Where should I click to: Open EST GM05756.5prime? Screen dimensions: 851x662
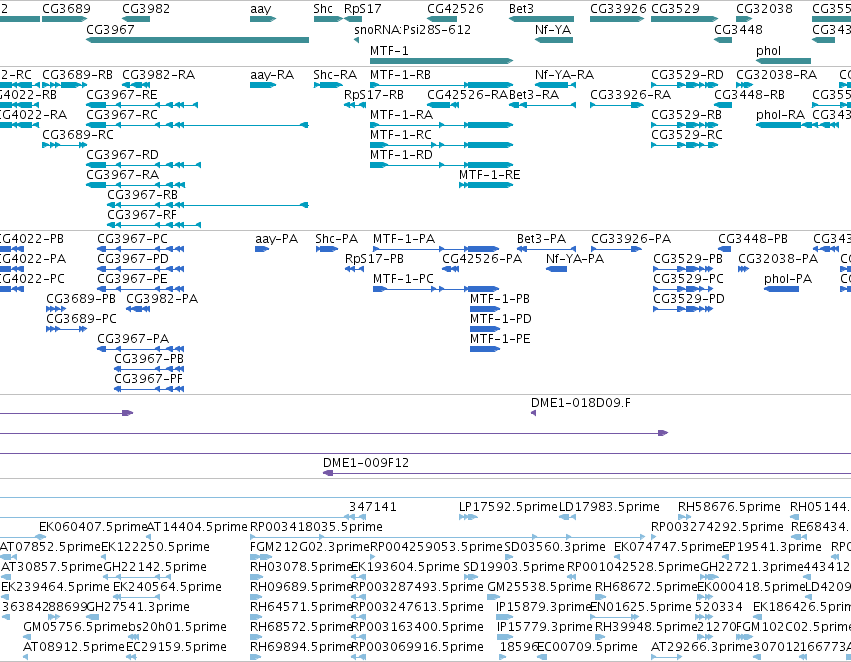pos(26,636)
